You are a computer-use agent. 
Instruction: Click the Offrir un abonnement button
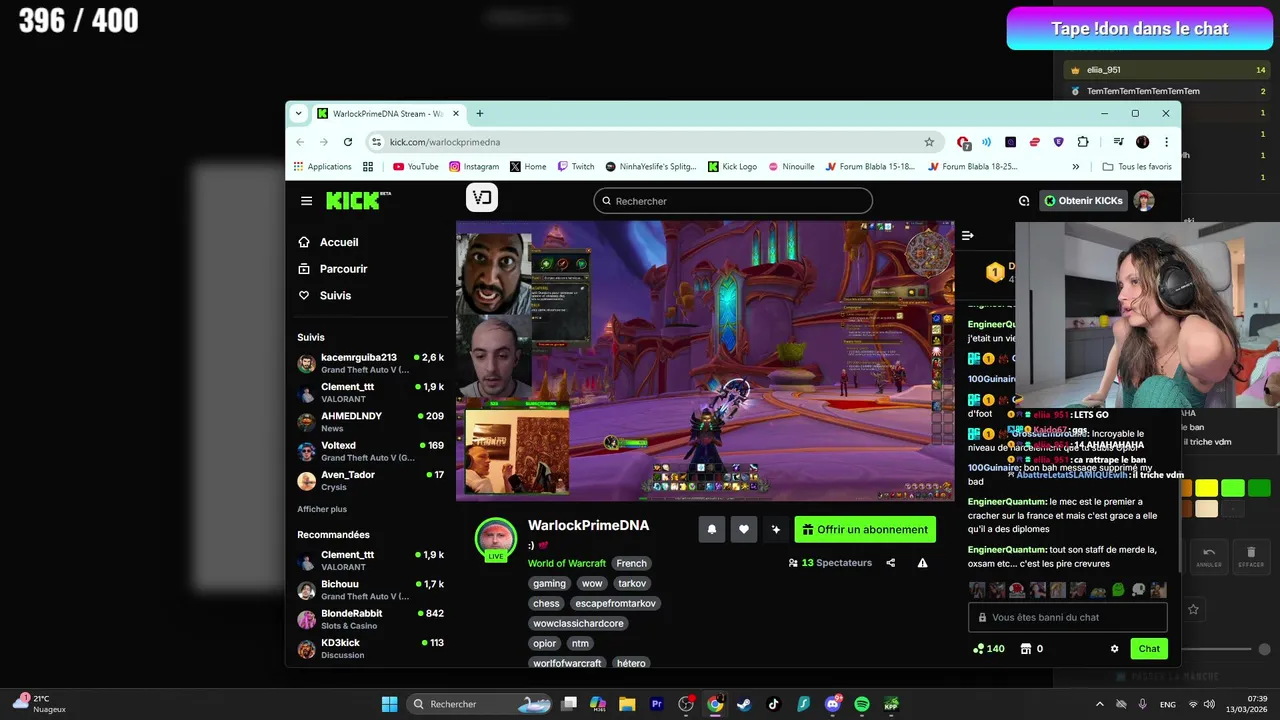(x=865, y=530)
